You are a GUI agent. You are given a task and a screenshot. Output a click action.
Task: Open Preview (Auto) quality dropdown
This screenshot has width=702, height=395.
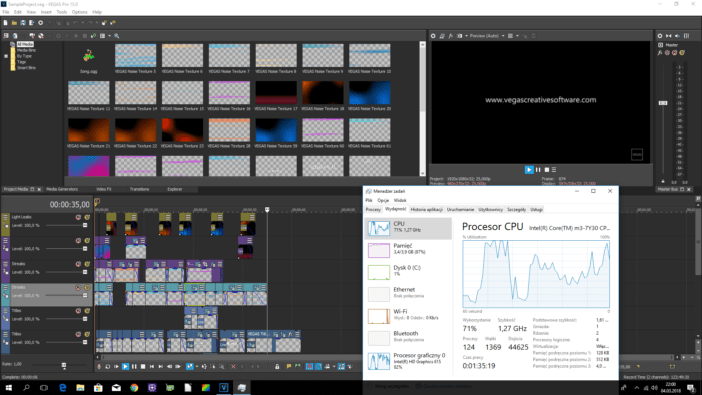(503, 36)
